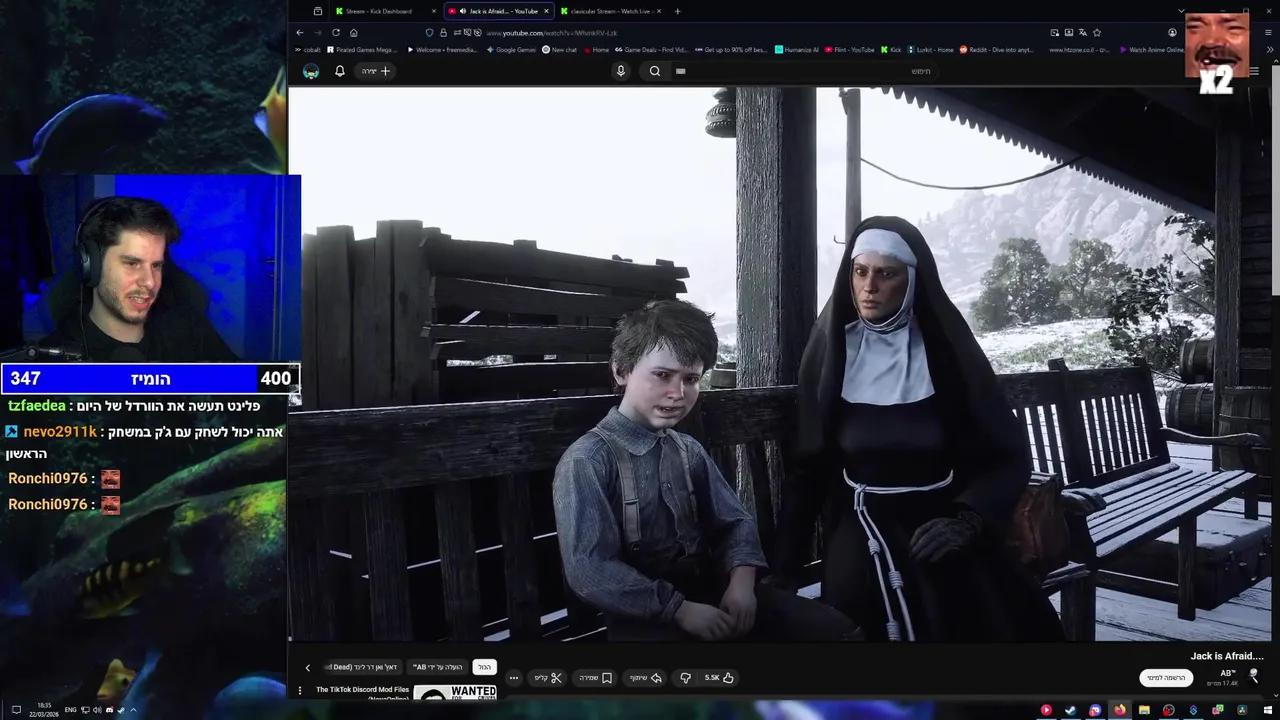
Task: Open the volume speaker tray icon
Action: coord(97,710)
